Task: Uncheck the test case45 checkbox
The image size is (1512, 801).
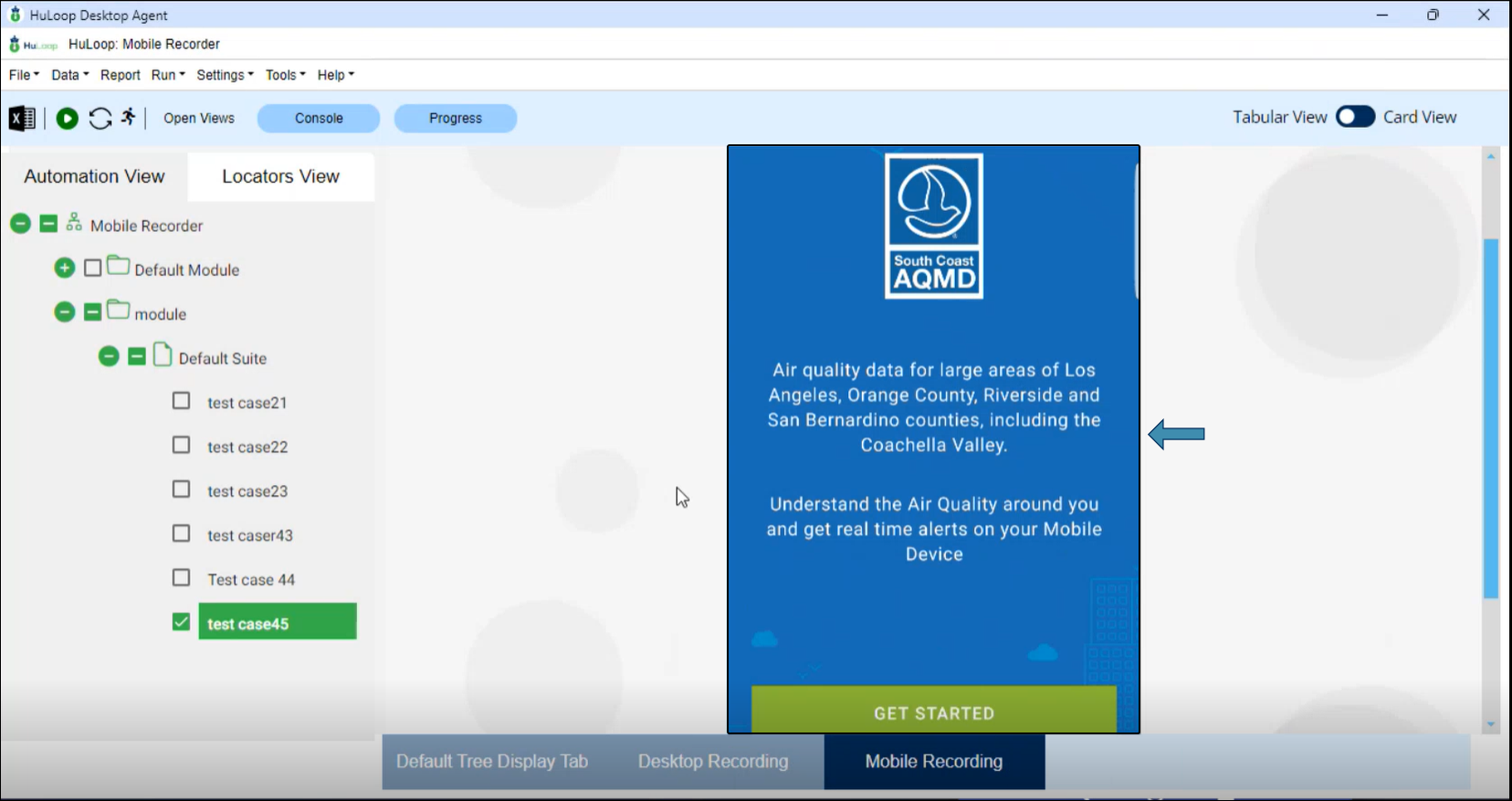Action: point(181,622)
